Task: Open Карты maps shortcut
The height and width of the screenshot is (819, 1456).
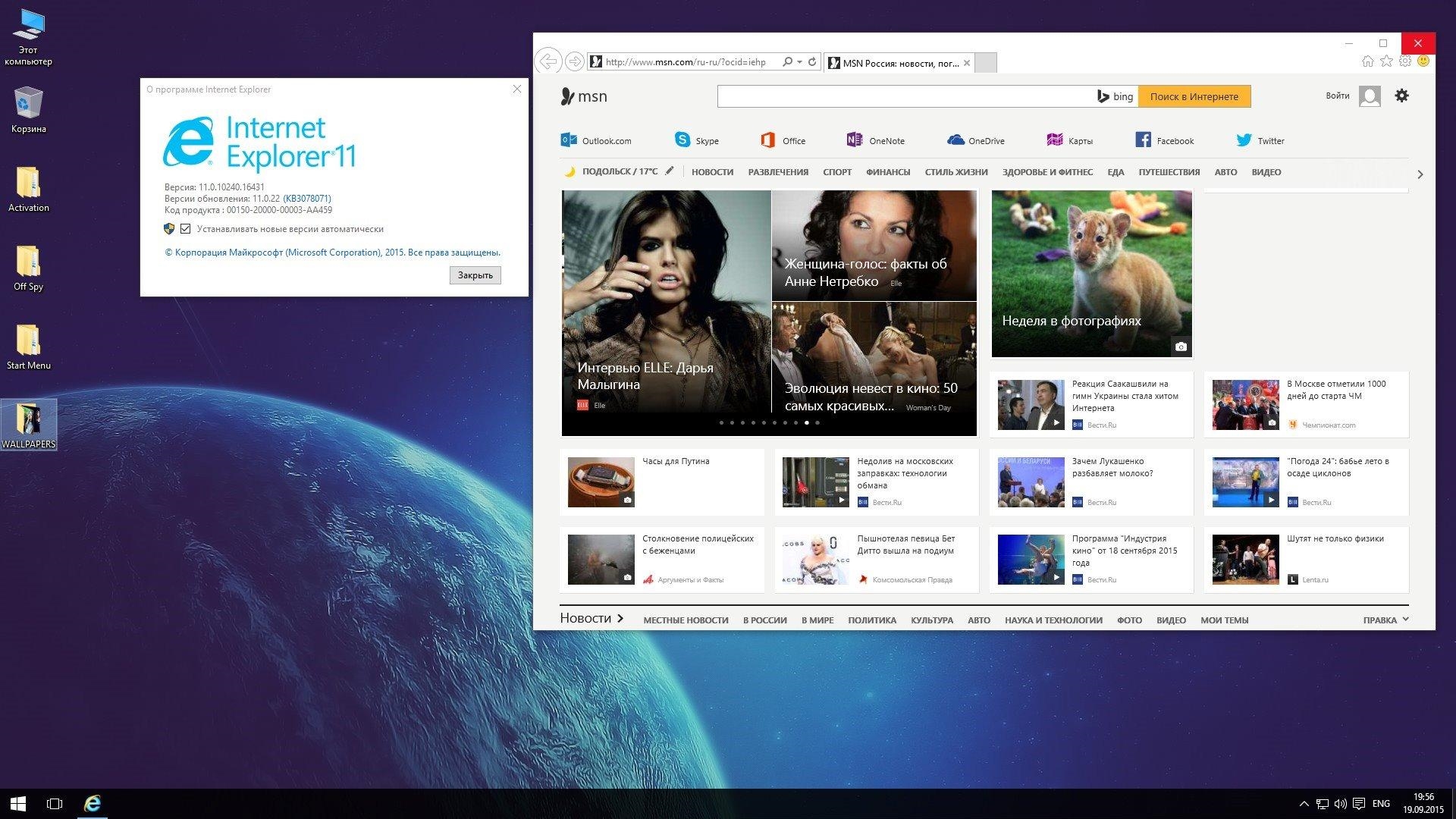Action: pyautogui.click(x=1070, y=140)
